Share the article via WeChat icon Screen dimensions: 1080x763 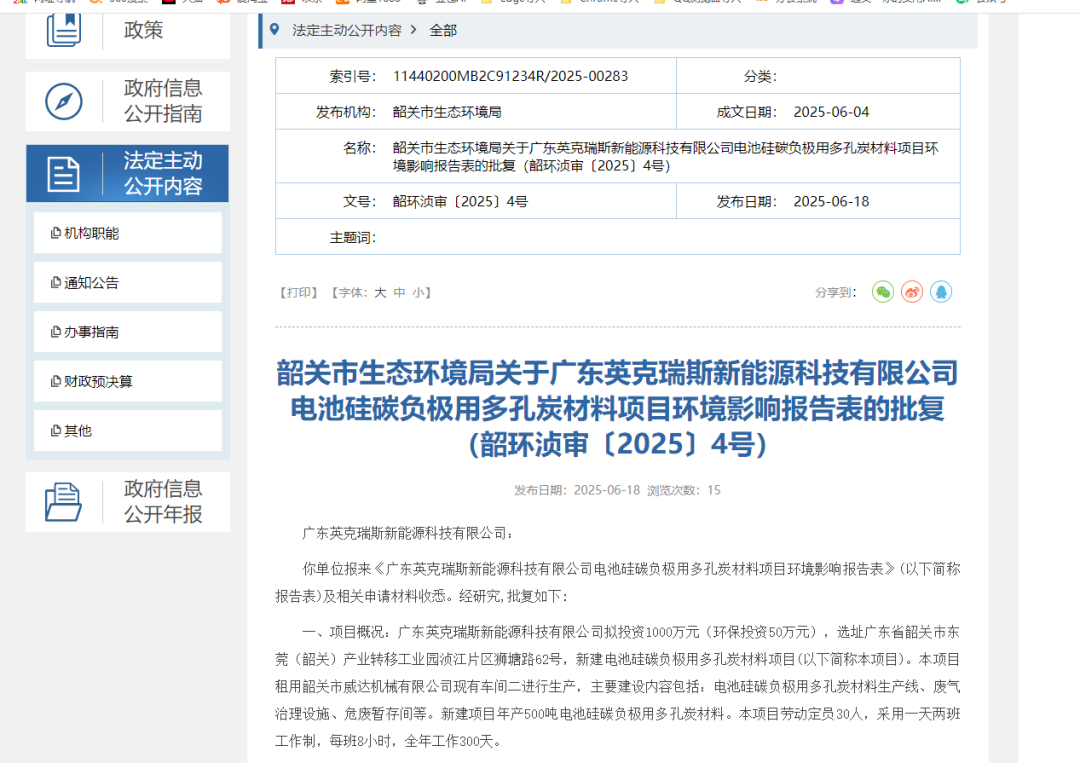coord(882,292)
